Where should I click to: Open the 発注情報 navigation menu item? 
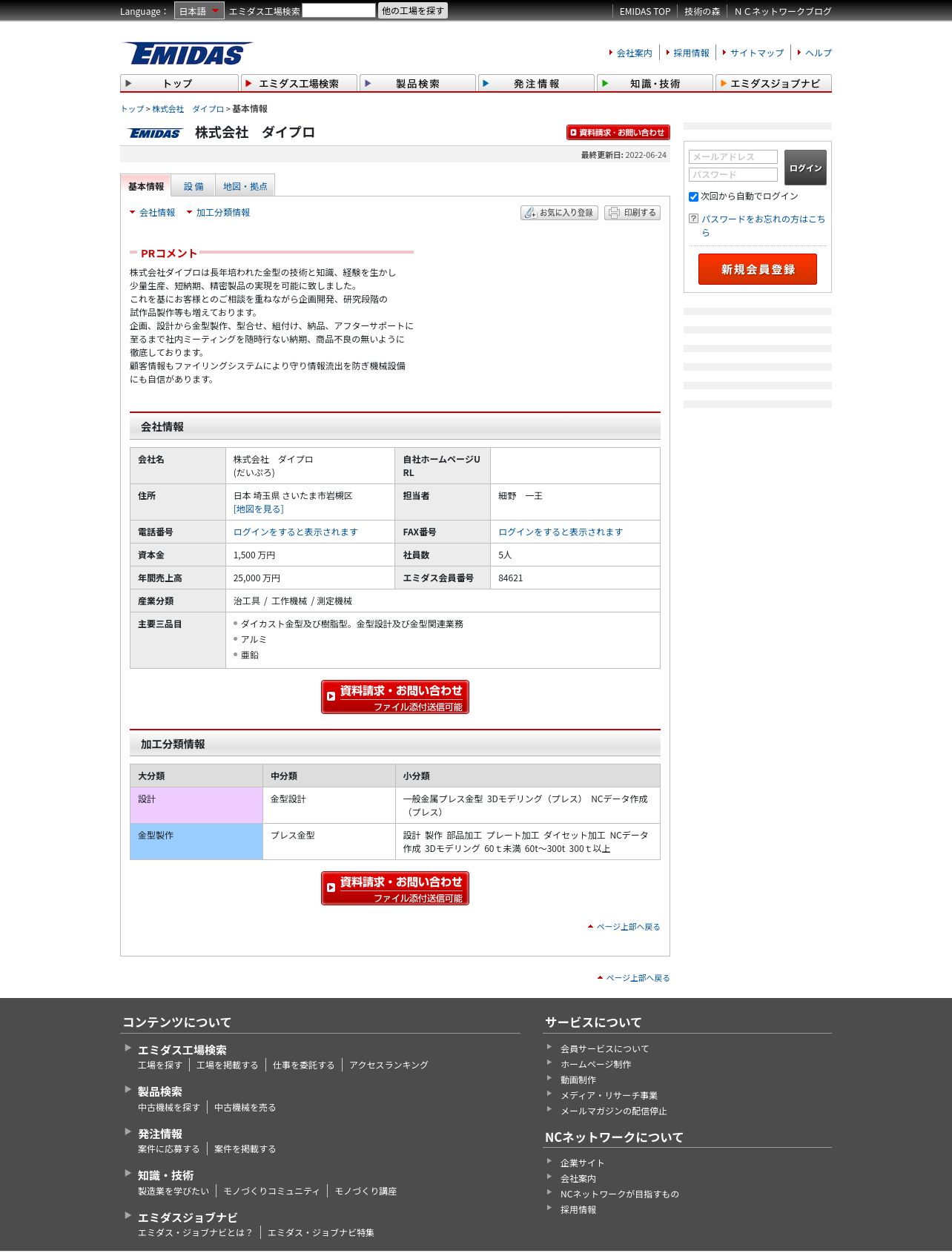pyautogui.click(x=536, y=83)
